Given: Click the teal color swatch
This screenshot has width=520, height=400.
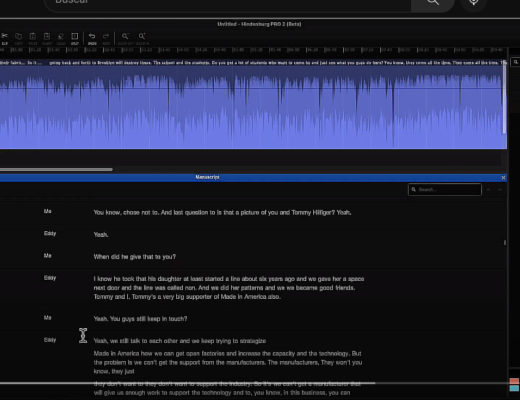Looking at the screenshot, I should pyautogui.click(x=514, y=388).
